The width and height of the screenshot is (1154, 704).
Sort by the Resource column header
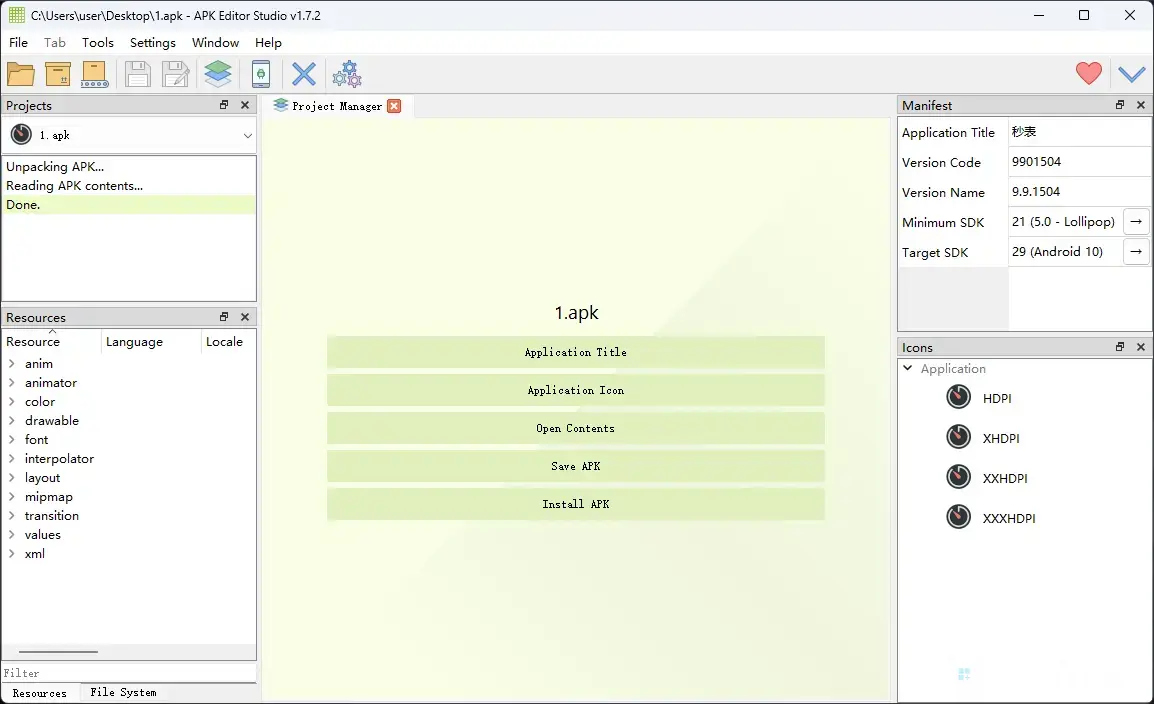pos(52,341)
